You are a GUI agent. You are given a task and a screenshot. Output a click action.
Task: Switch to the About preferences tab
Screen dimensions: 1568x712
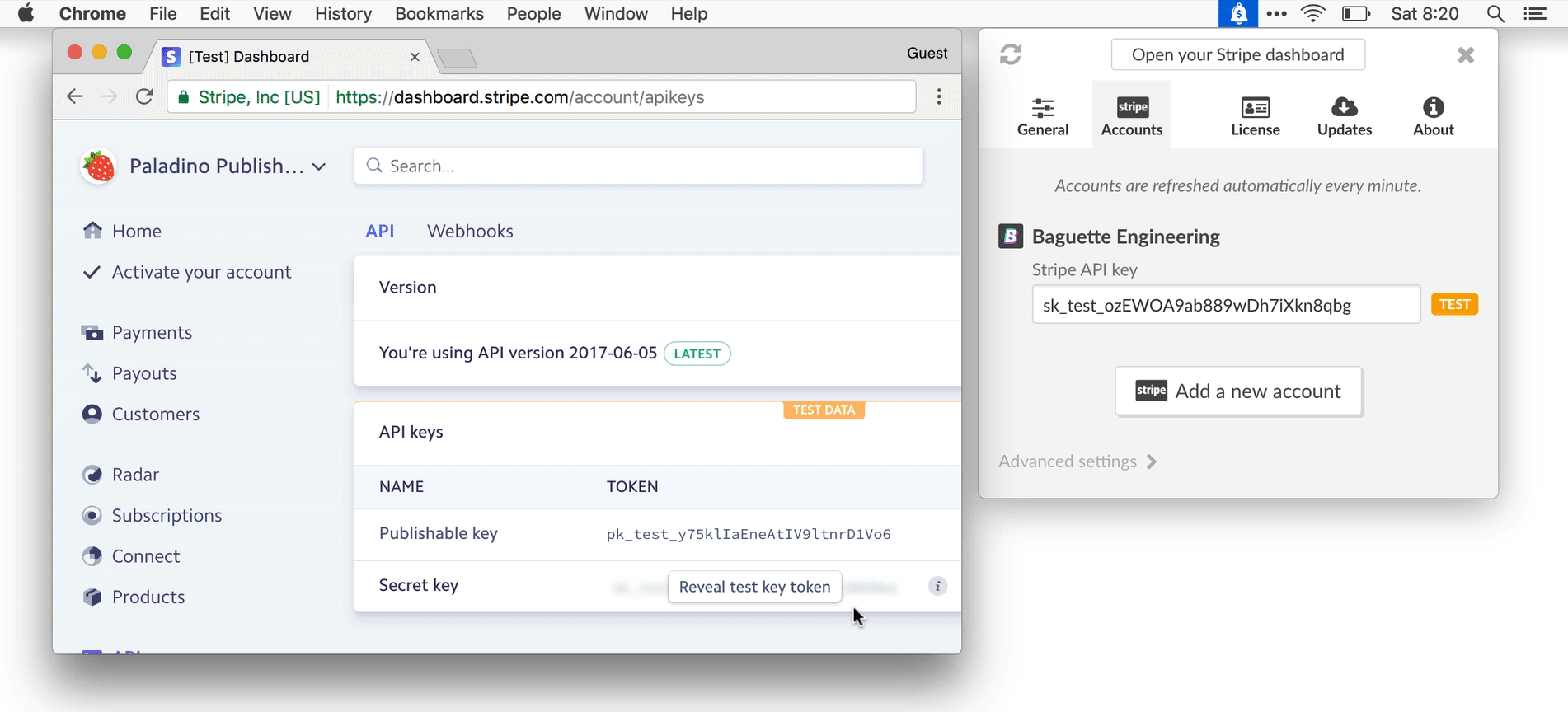[1434, 116]
